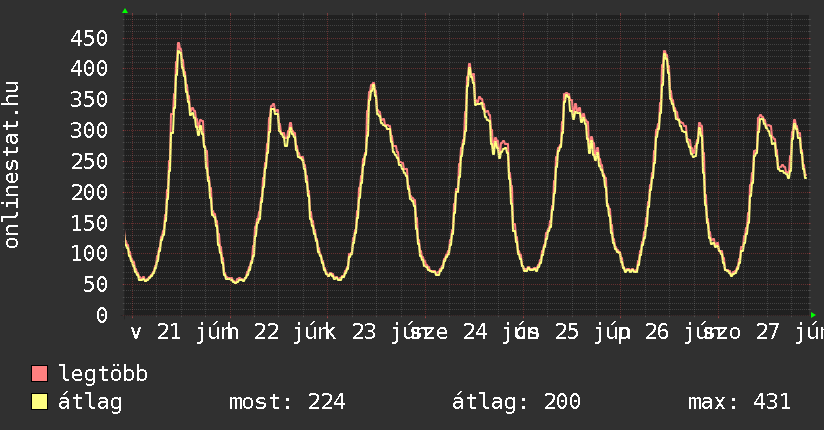Click the 300 y-axis label
Viewport: 824px width, 430px height.
(x=89, y=130)
